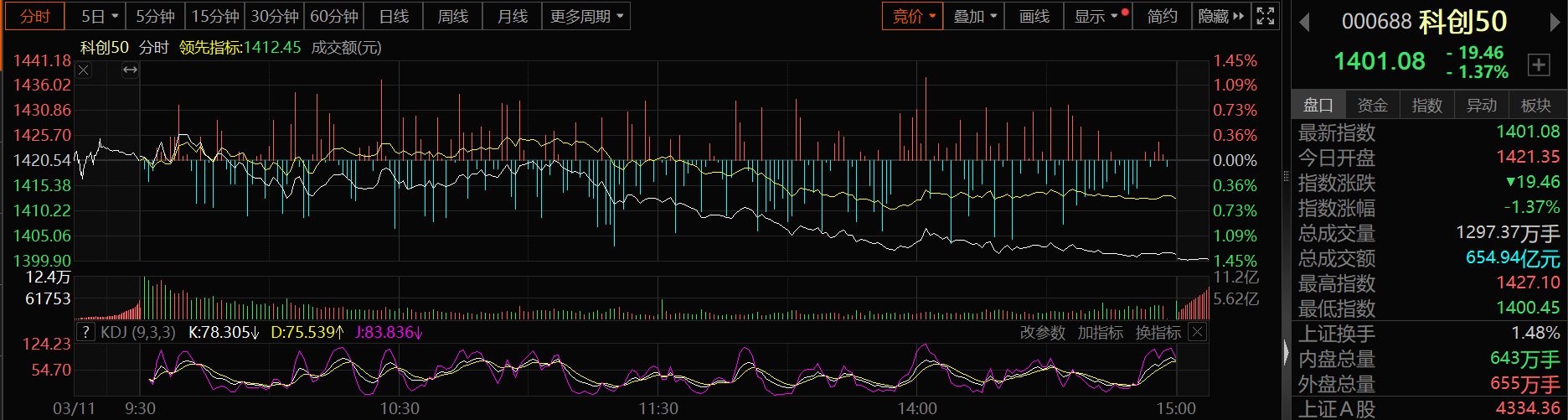Toggle the 简约 simple view mode
This screenshot has width=1568, height=420.
click(1162, 16)
